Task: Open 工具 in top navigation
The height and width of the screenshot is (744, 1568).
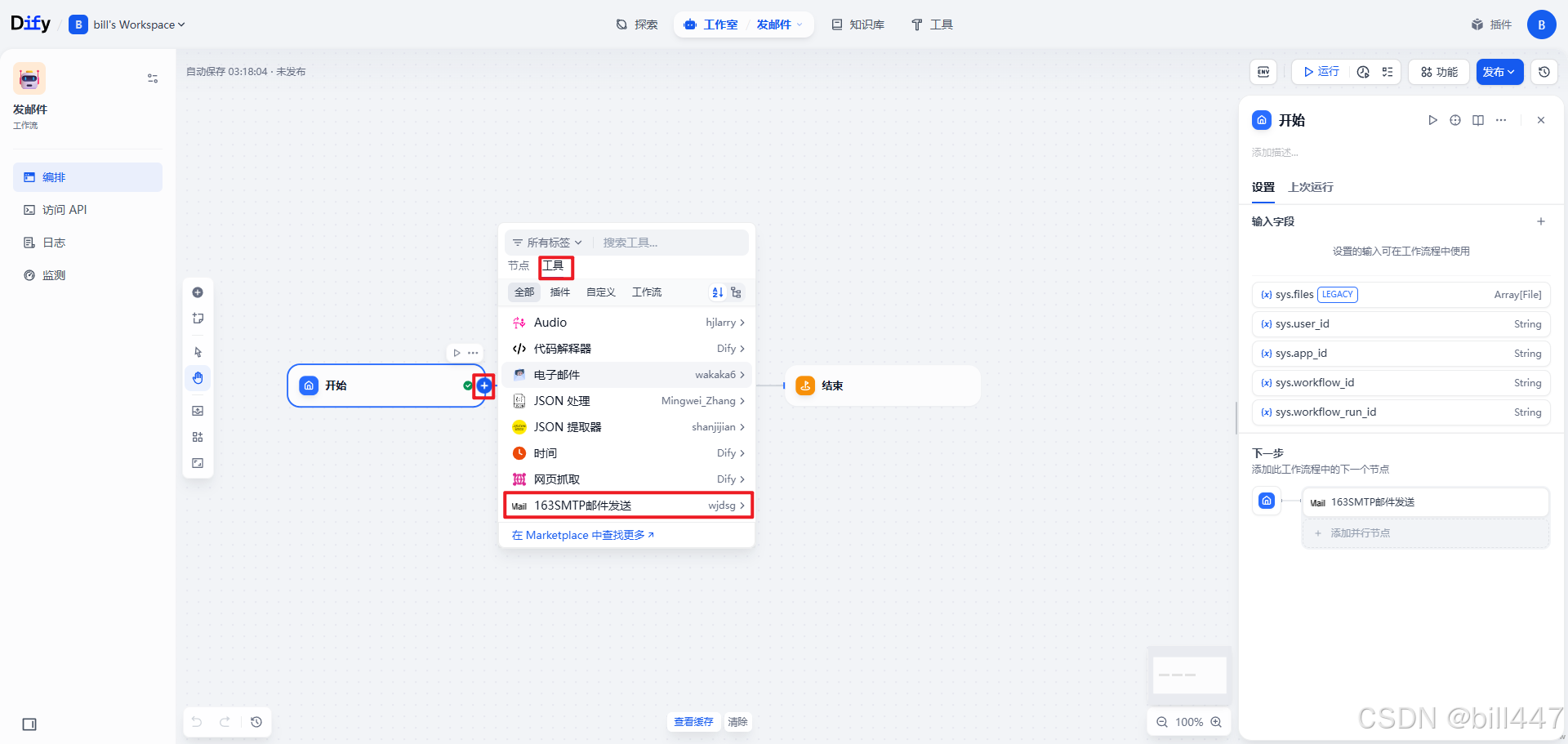Action: [x=932, y=25]
